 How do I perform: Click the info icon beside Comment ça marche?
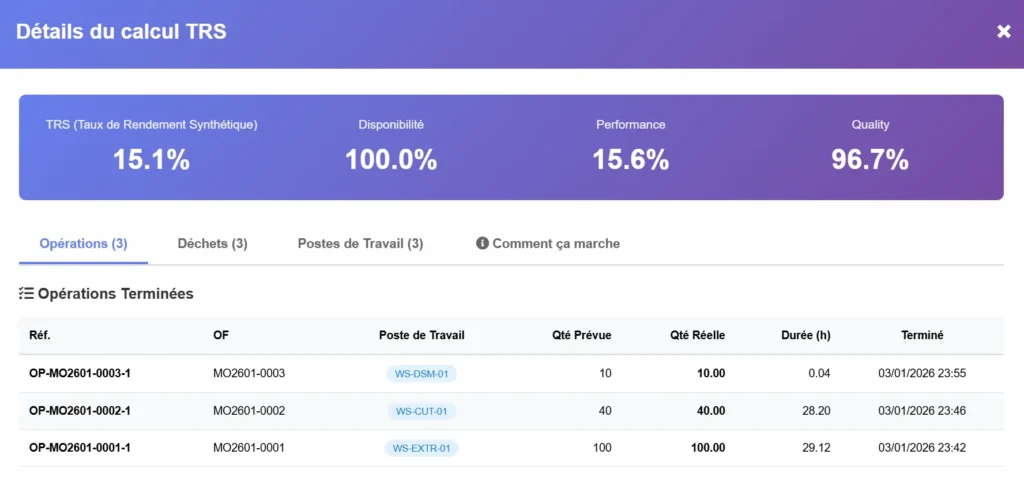[482, 243]
